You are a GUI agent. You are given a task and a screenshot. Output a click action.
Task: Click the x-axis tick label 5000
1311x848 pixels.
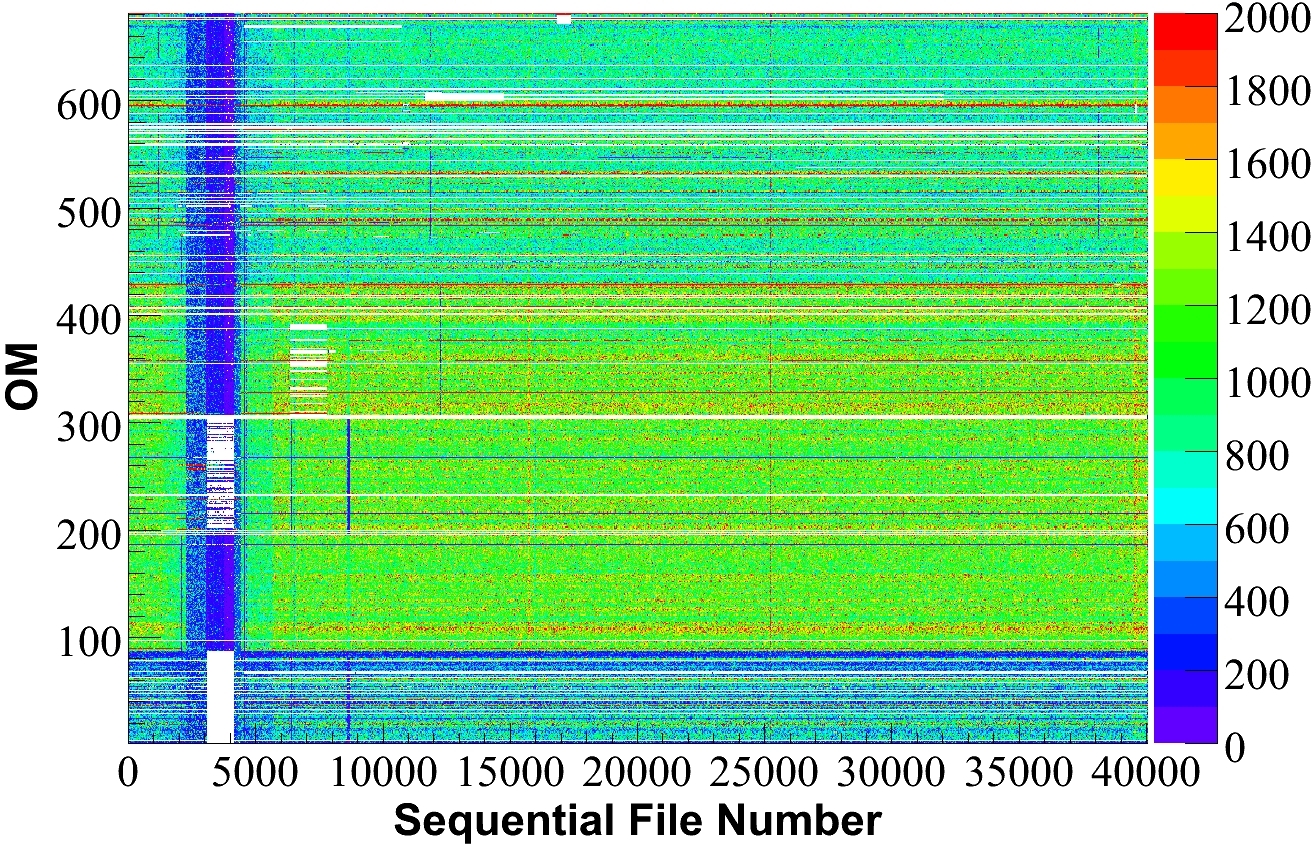point(255,774)
